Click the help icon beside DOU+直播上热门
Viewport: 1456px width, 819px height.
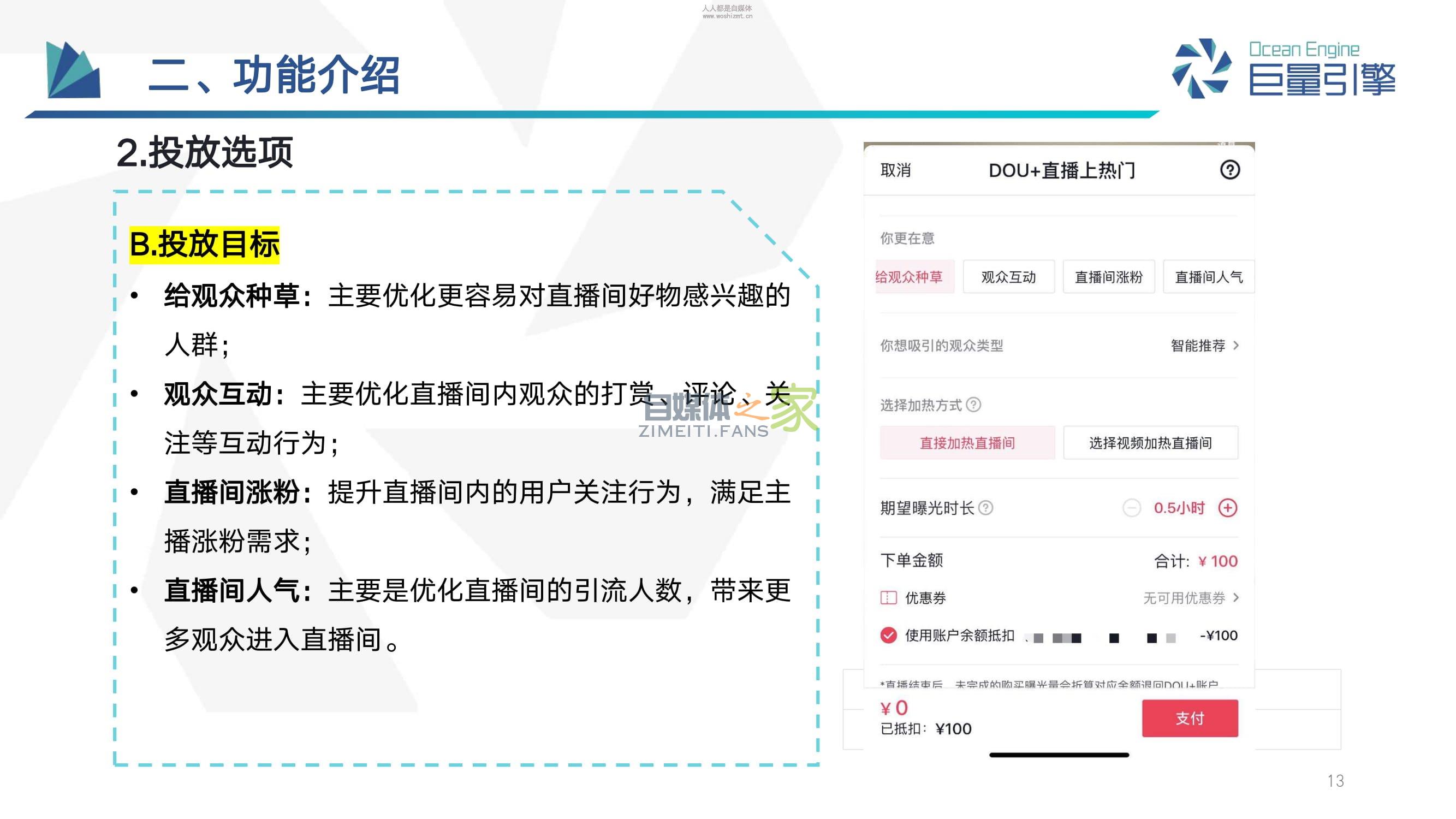1229,170
